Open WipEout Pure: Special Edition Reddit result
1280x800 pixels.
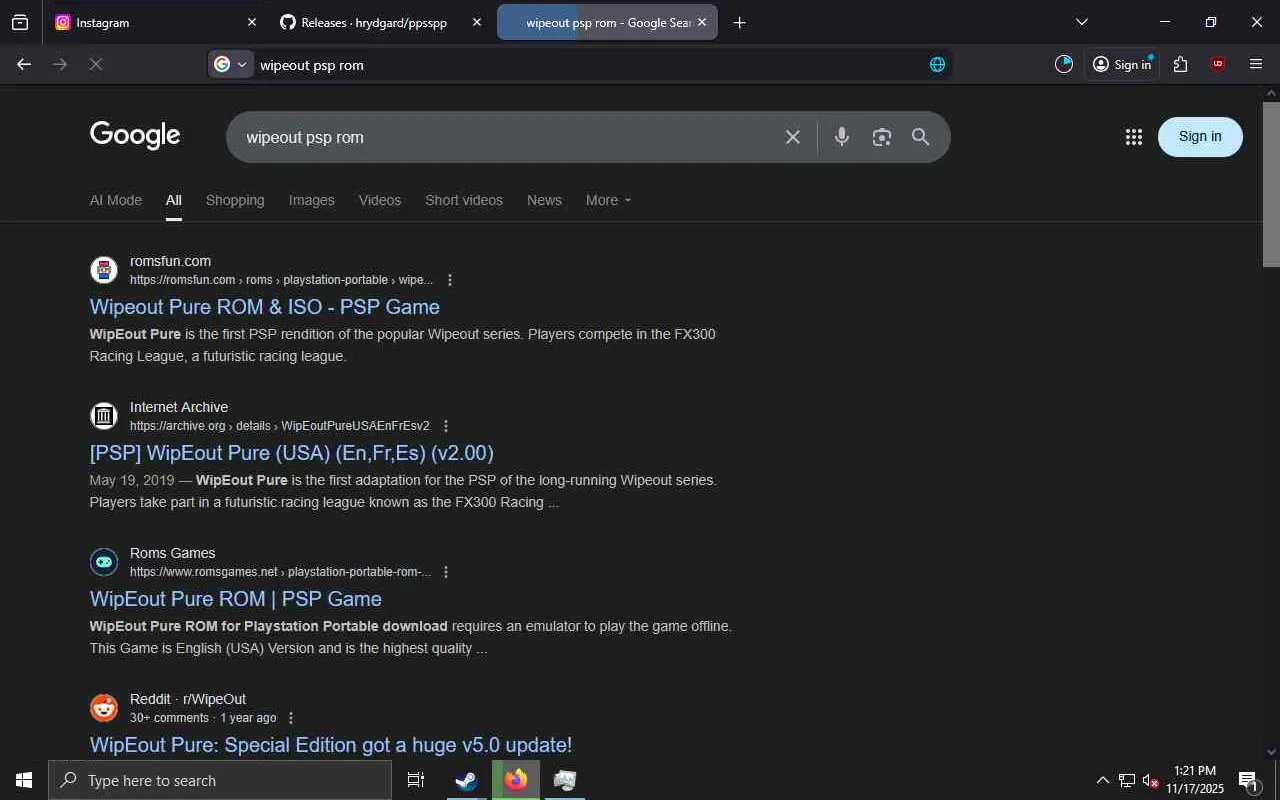coord(331,745)
